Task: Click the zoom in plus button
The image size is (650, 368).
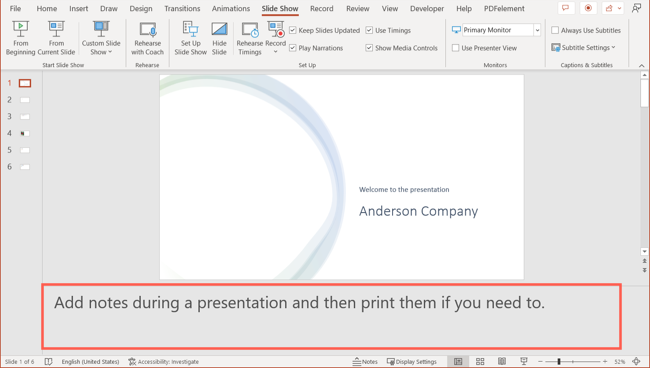Action: pyautogui.click(x=605, y=362)
